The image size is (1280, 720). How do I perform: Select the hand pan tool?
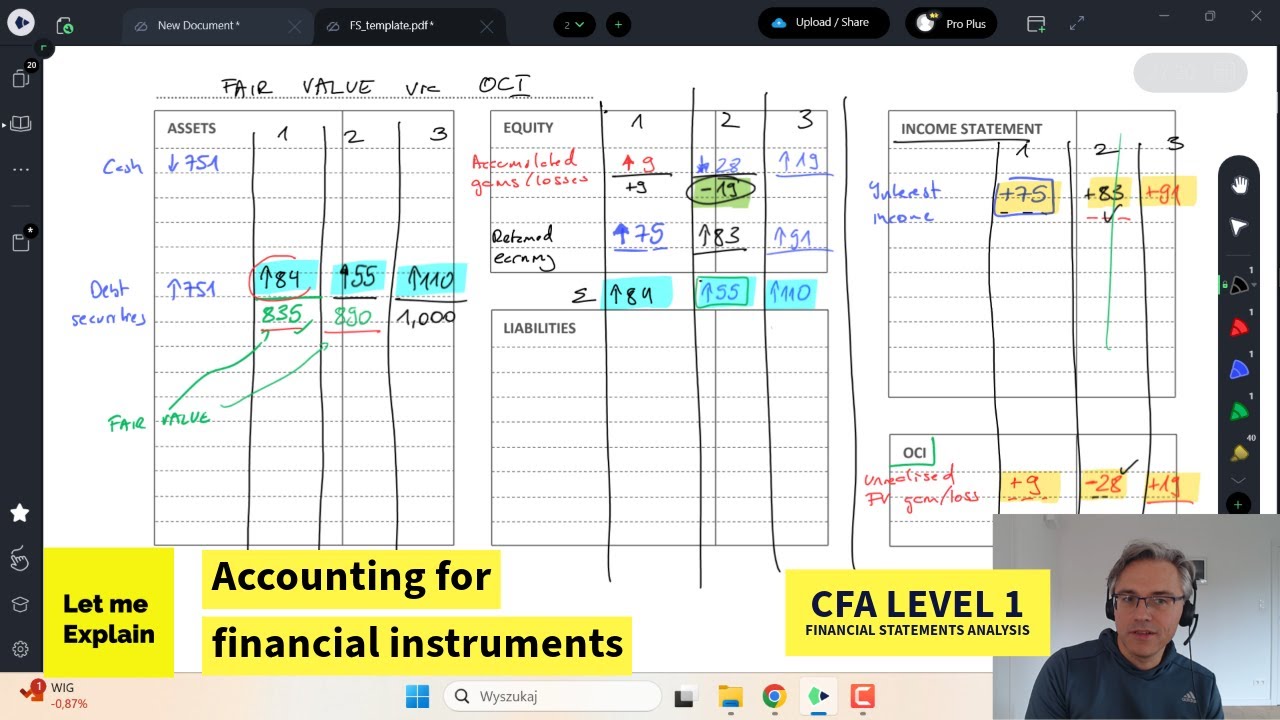(x=1239, y=185)
